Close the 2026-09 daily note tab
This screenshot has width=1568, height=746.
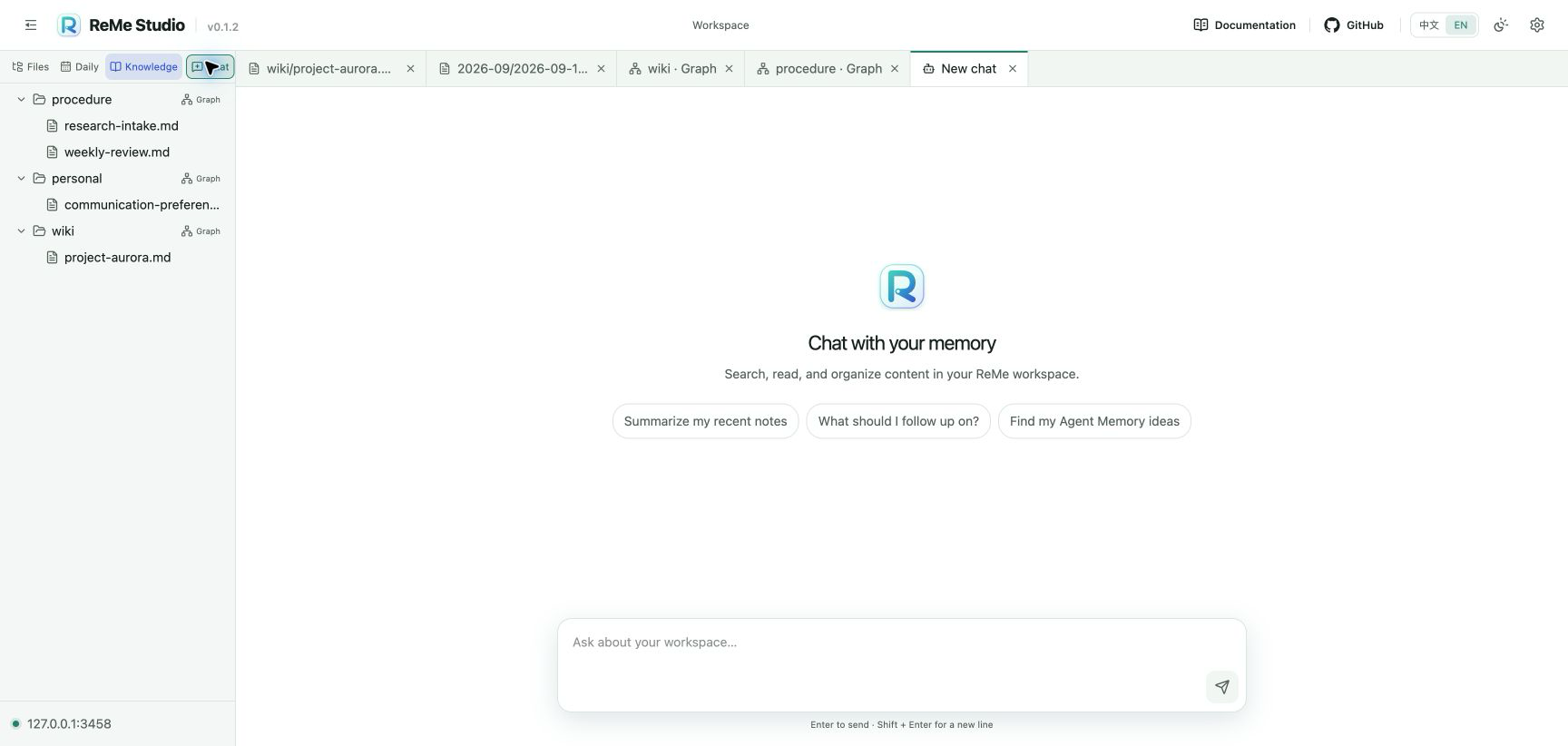tap(601, 69)
